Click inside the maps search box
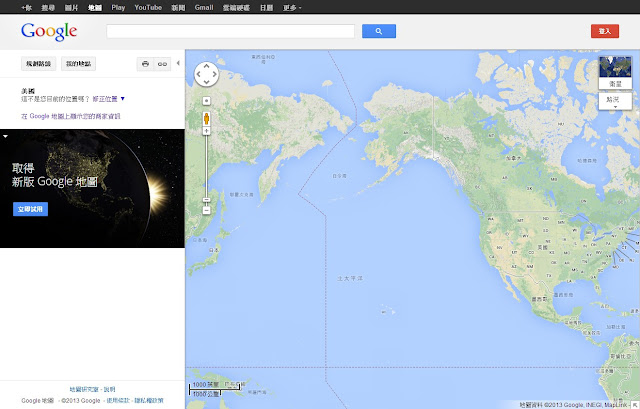 [x=230, y=31]
